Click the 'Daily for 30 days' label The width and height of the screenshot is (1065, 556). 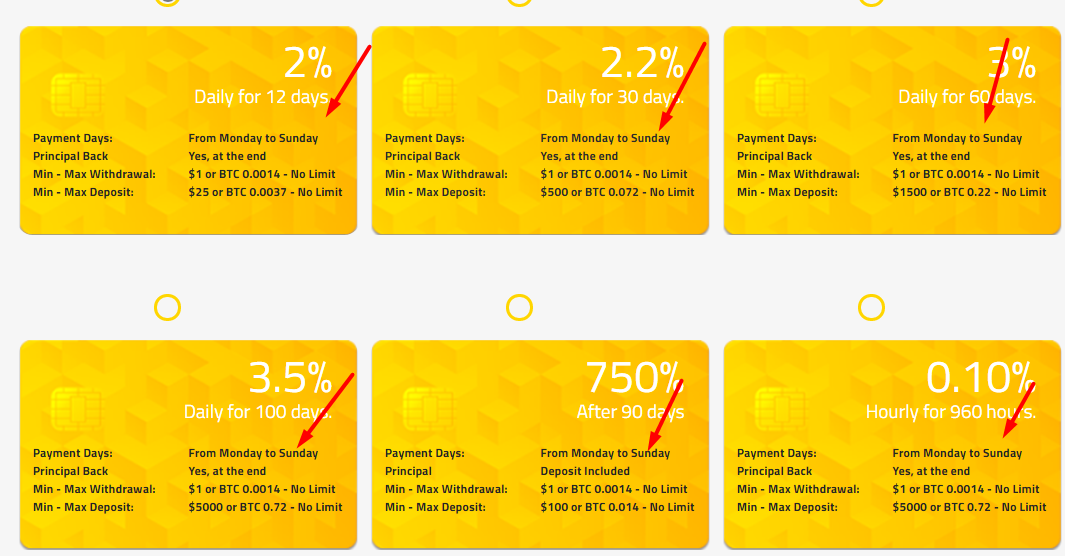coord(614,97)
